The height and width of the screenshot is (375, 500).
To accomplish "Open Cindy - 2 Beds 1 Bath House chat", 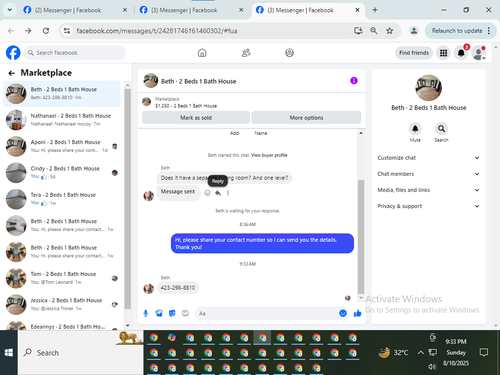I will pos(62,172).
